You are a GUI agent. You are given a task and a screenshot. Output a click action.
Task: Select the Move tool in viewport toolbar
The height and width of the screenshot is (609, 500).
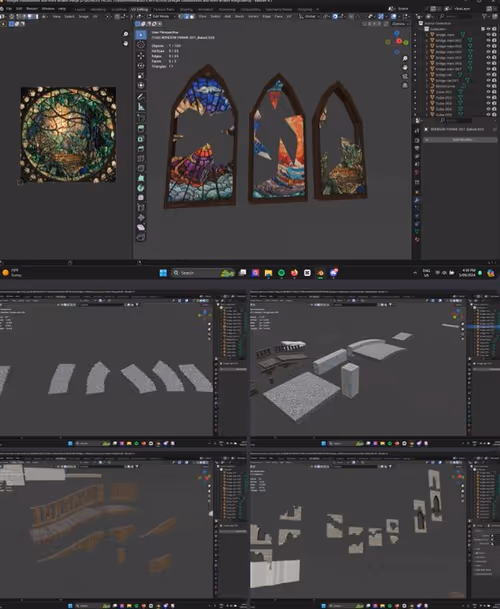141,56
